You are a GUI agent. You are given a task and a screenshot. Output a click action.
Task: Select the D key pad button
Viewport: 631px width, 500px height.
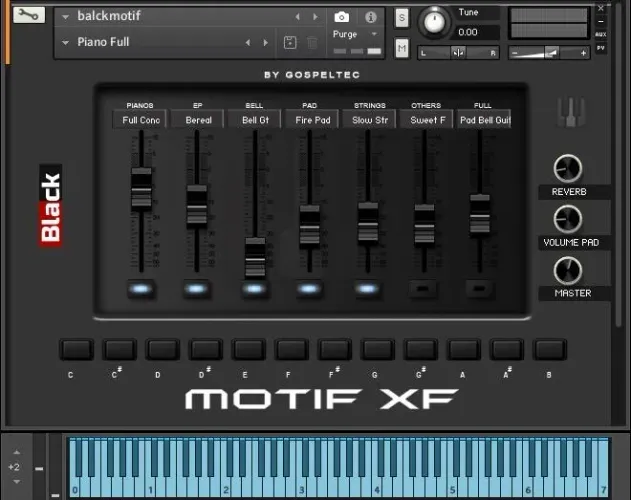(163, 349)
